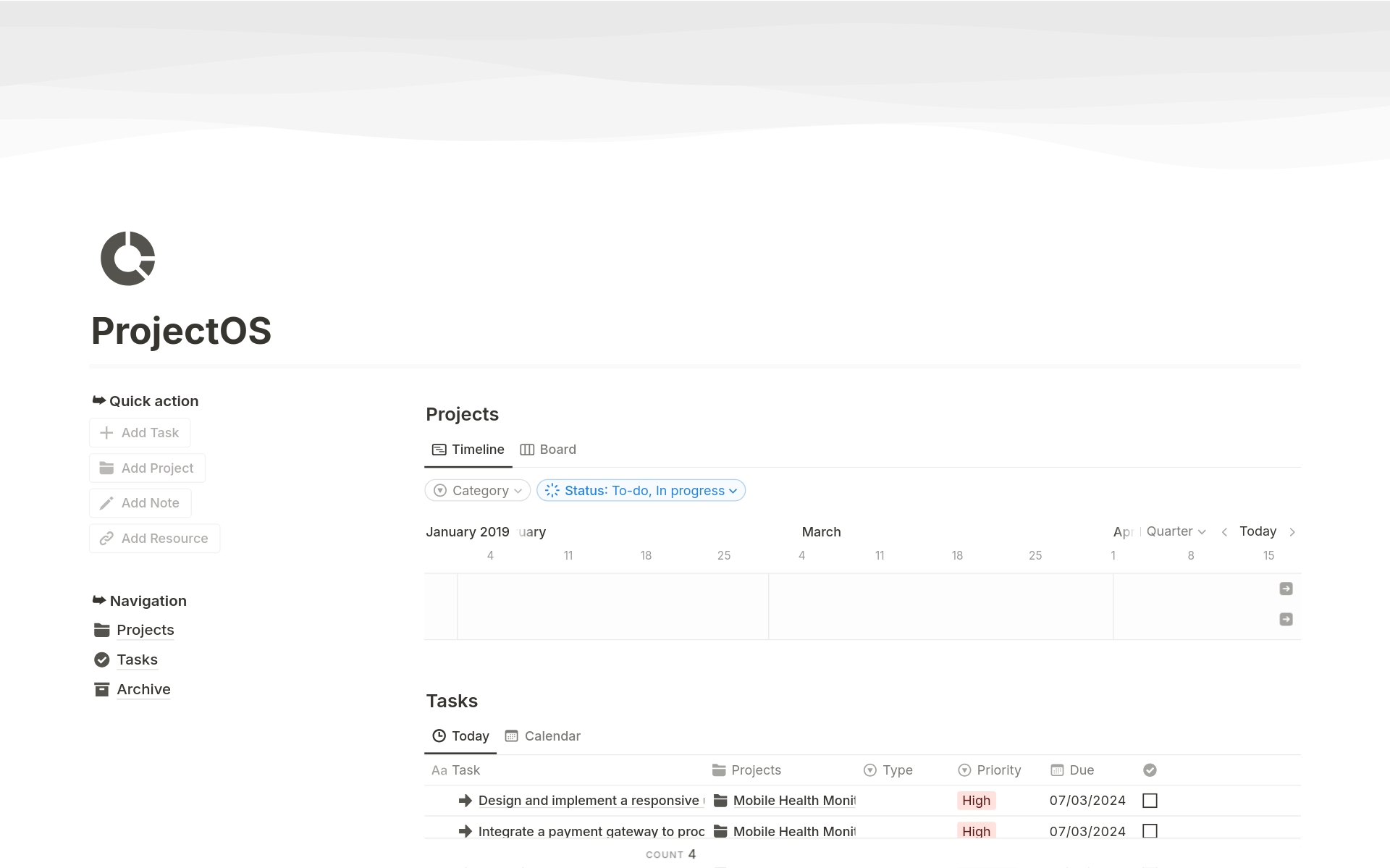Click the Add Project quick action icon
Image resolution: width=1390 pixels, height=868 pixels.
click(107, 467)
